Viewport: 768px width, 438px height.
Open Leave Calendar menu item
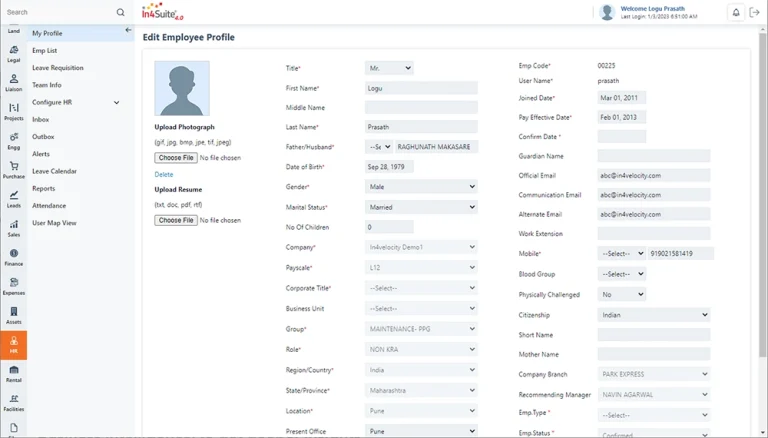(54, 171)
